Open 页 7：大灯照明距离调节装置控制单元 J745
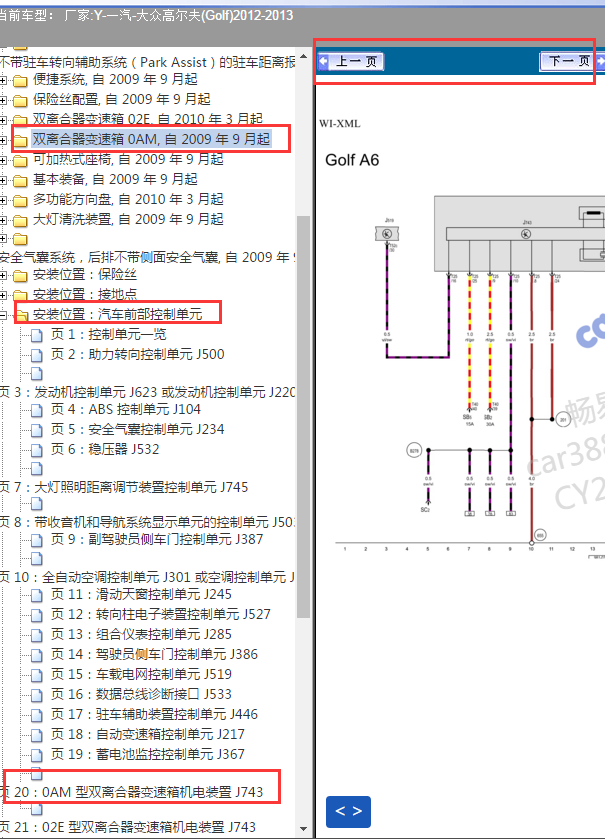The height and width of the screenshot is (839, 605). click(x=124, y=487)
